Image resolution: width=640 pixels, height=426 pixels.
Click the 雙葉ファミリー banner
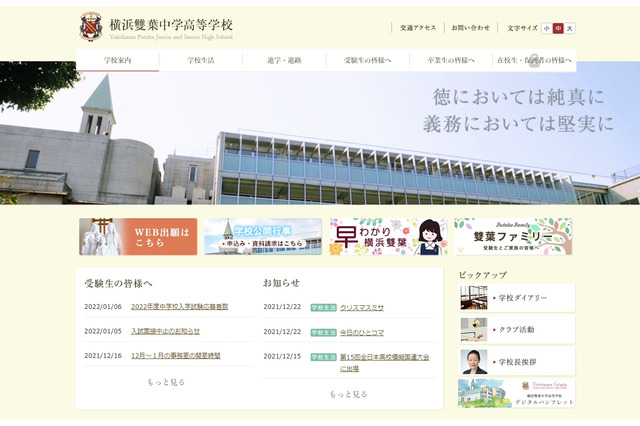pyautogui.click(x=513, y=237)
